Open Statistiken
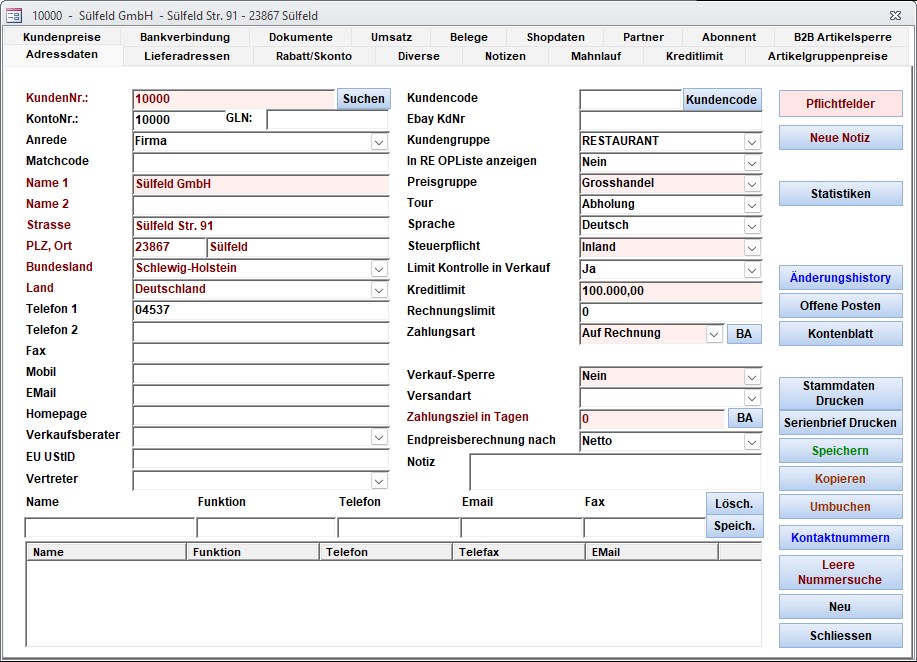Screen dimensions: 917x662 (840, 194)
